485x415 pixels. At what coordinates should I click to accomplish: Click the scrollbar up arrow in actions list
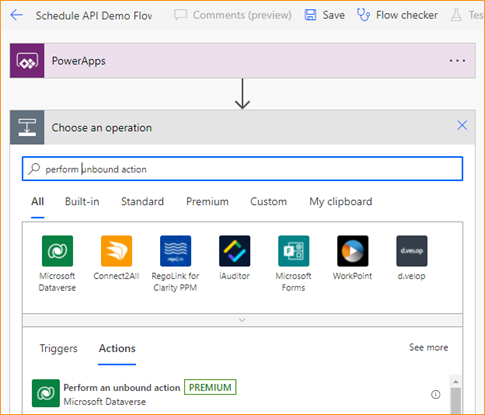[x=456, y=382]
